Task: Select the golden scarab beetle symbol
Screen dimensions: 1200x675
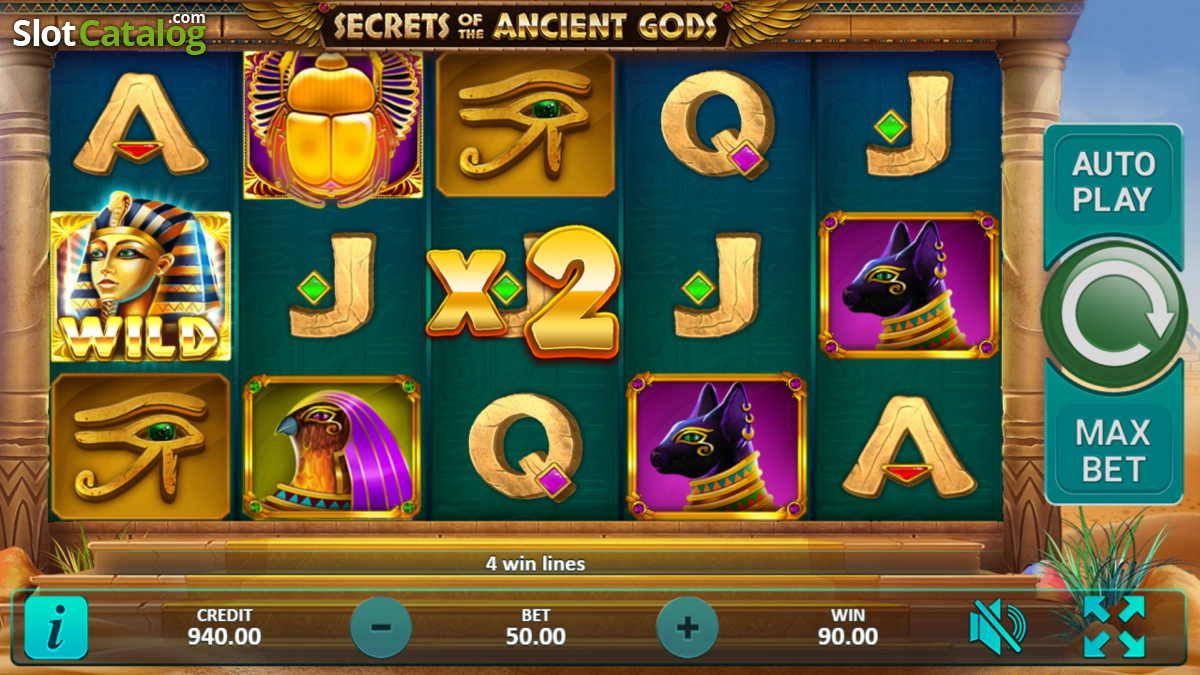Action: pyautogui.click(x=333, y=126)
